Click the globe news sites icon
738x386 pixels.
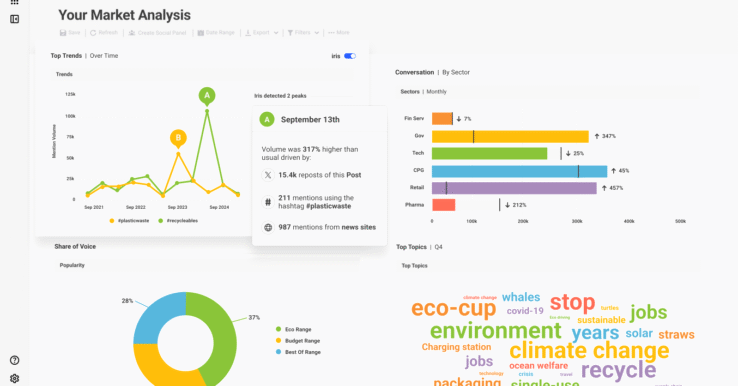click(268, 227)
